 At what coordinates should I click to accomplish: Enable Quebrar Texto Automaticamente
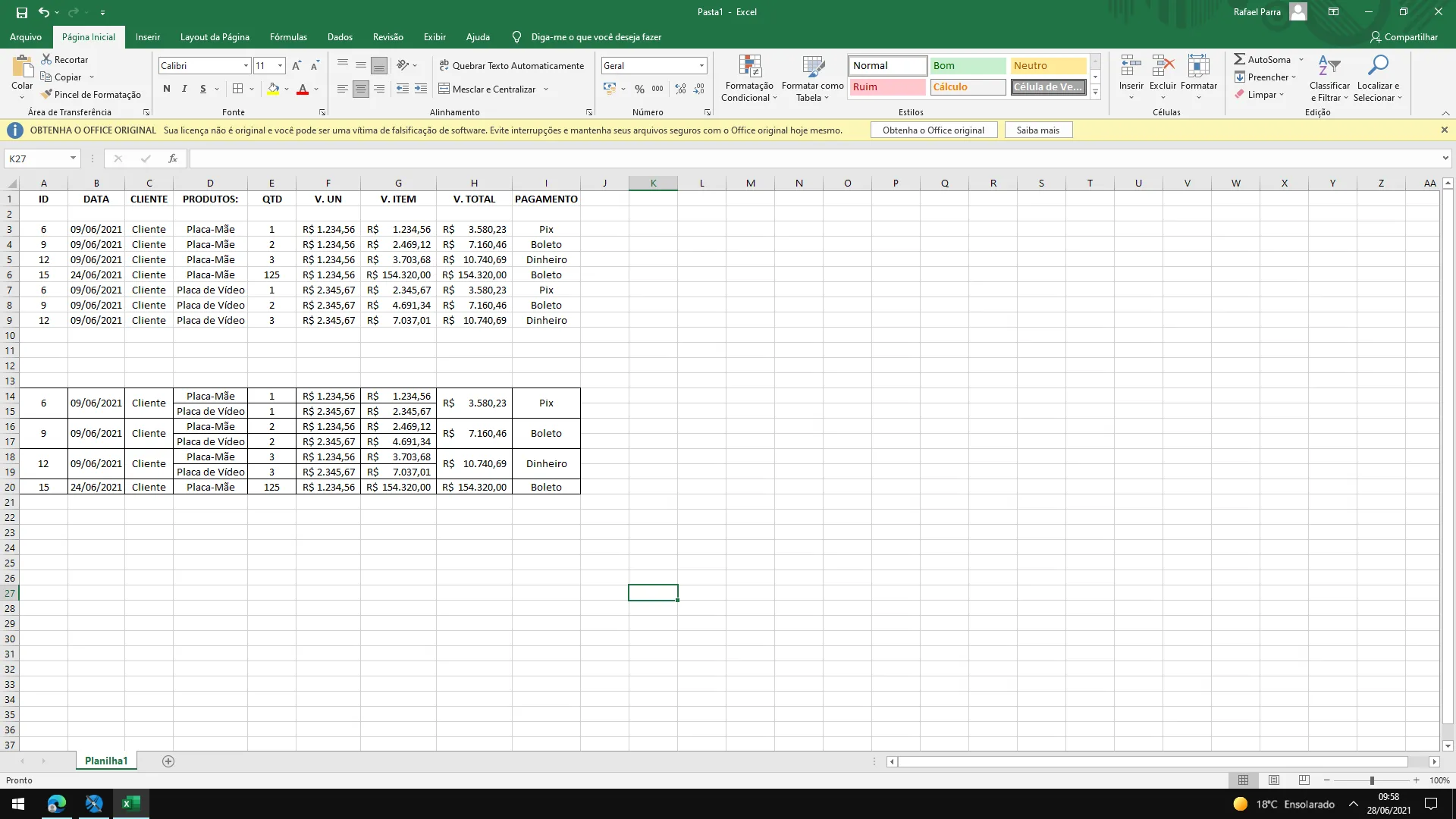(512, 66)
